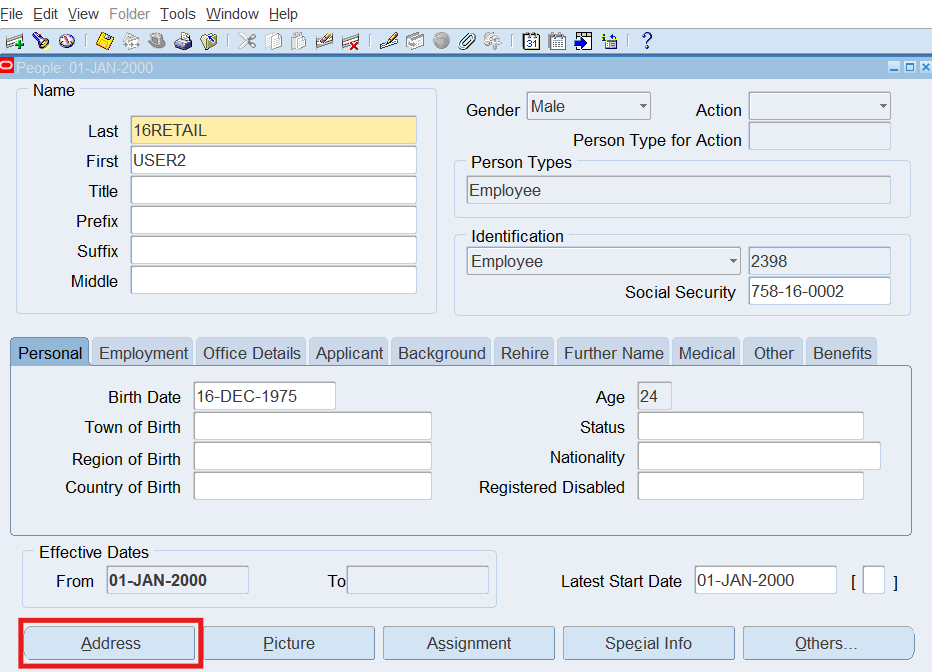Open the Action dropdown list
The height and width of the screenshot is (672, 932).
882,106
